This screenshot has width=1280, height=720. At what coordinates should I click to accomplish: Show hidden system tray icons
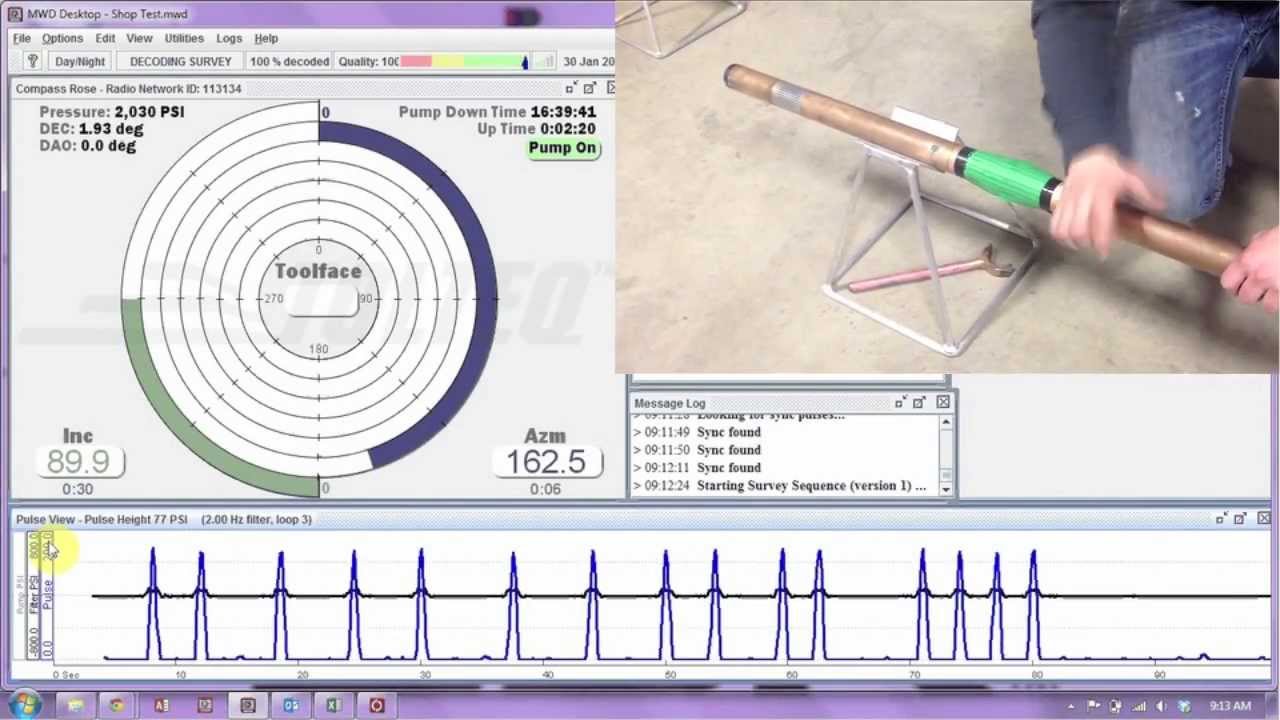(1071, 706)
